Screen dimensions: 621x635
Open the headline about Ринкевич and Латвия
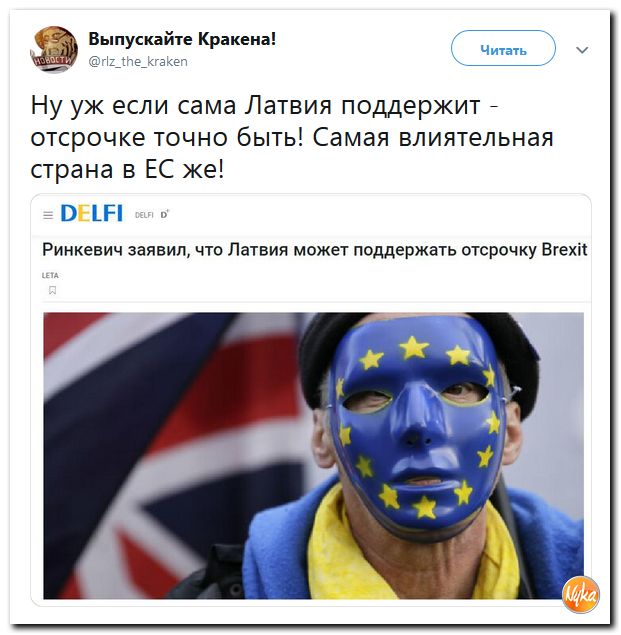[314, 249]
